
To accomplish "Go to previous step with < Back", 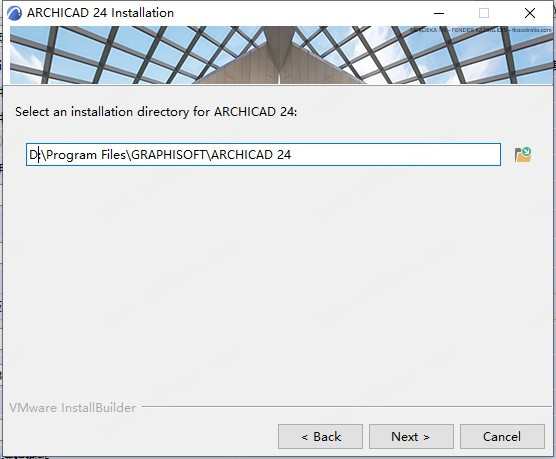I will tap(320, 436).
